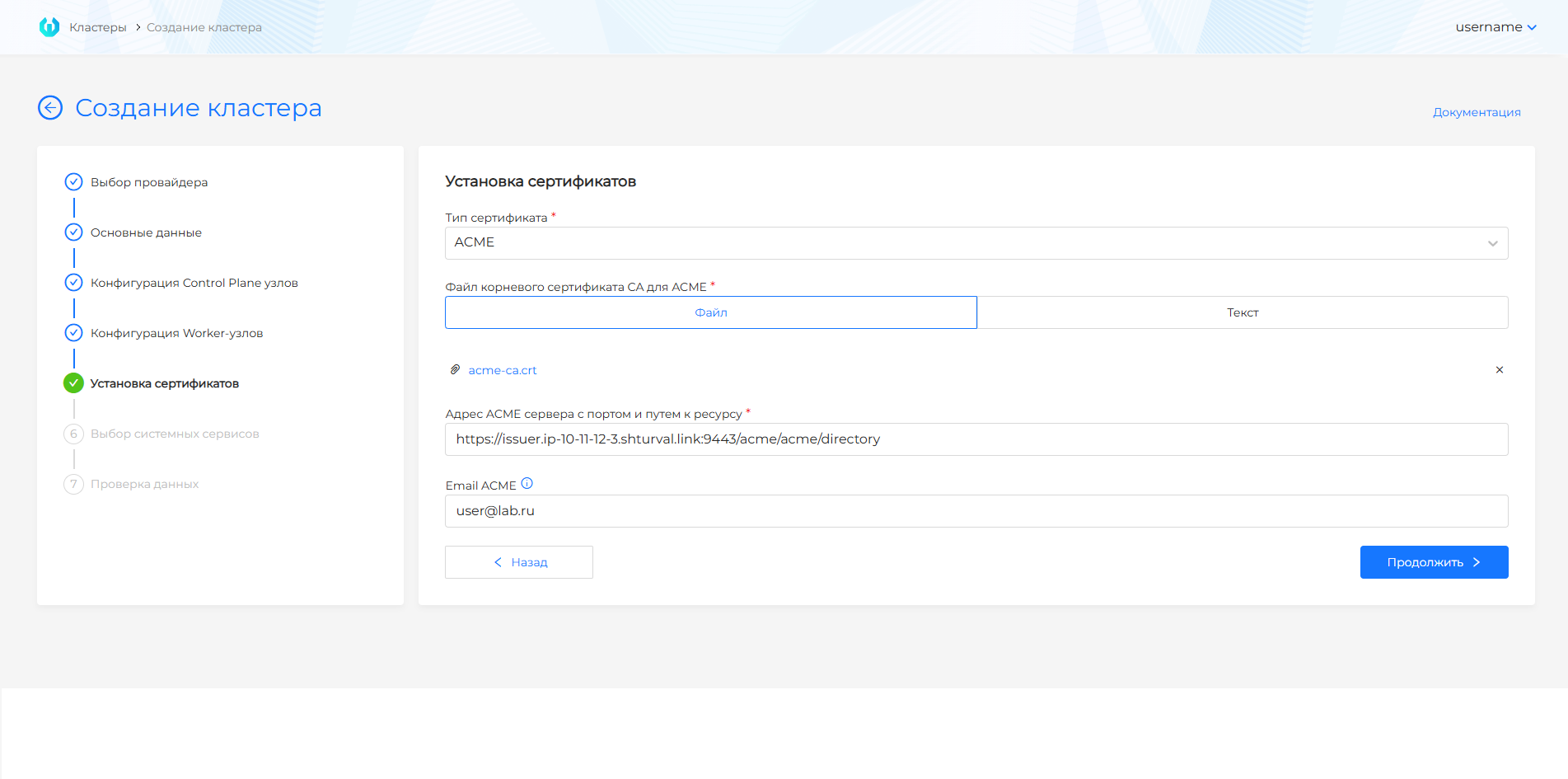Expand the username account menu
The width and height of the screenshot is (1568, 779).
click(1495, 27)
